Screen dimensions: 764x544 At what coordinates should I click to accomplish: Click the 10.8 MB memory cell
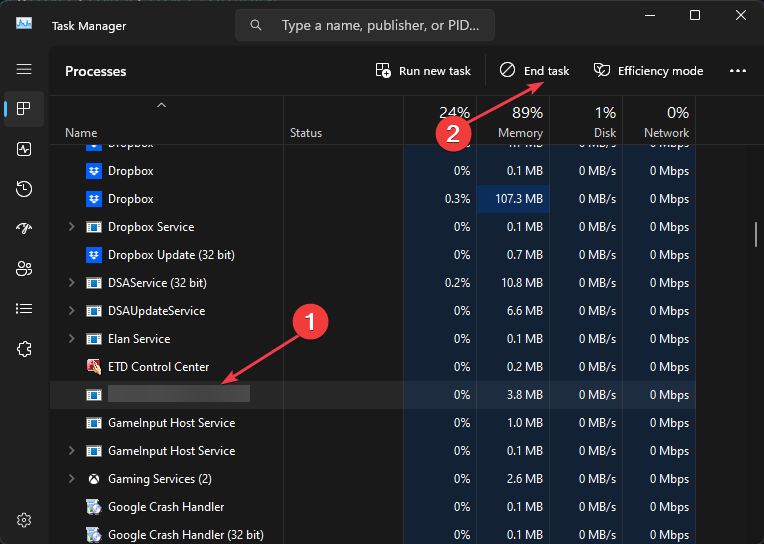pos(513,283)
